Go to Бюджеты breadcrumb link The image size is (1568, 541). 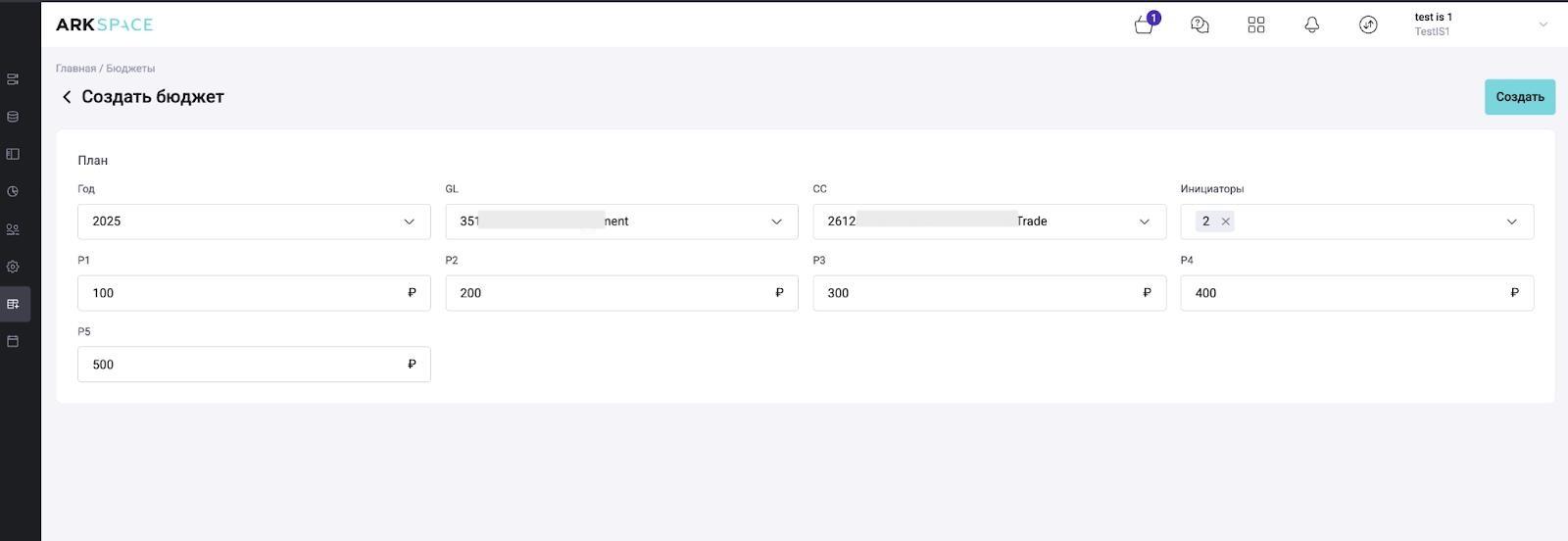[x=130, y=69]
